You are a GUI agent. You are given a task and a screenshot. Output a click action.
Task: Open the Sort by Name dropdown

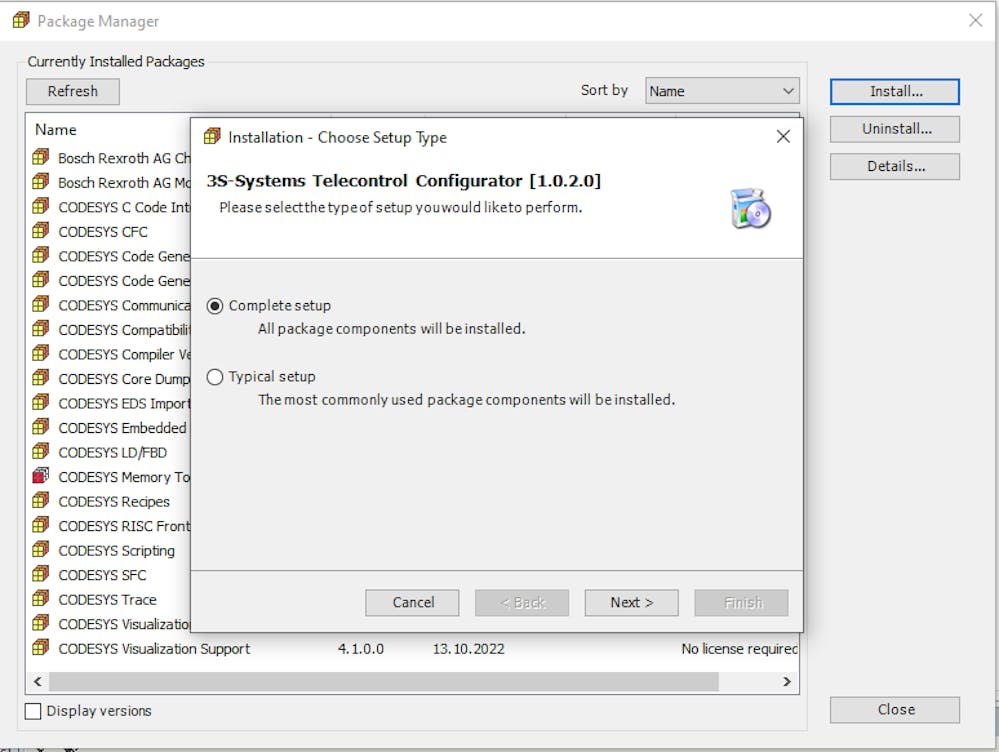722,91
